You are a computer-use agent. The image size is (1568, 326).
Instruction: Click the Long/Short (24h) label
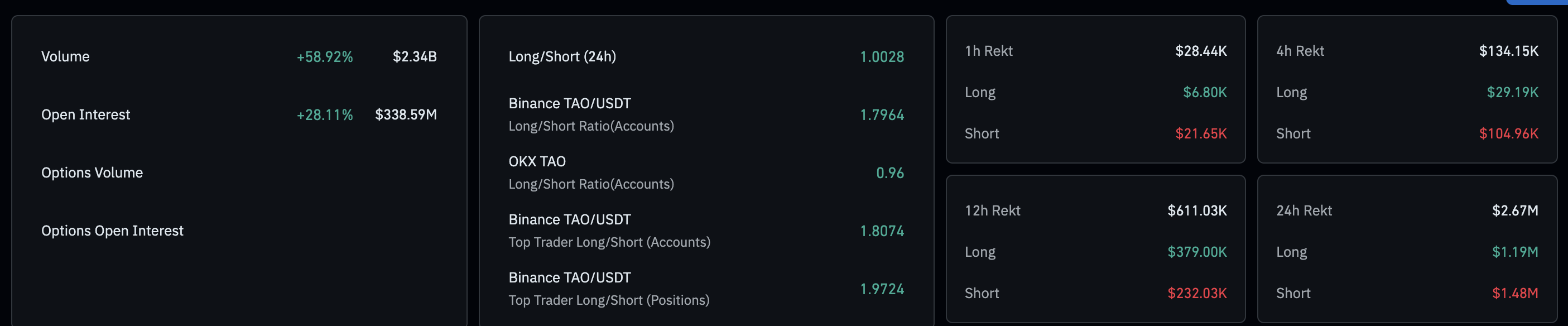pos(562,57)
